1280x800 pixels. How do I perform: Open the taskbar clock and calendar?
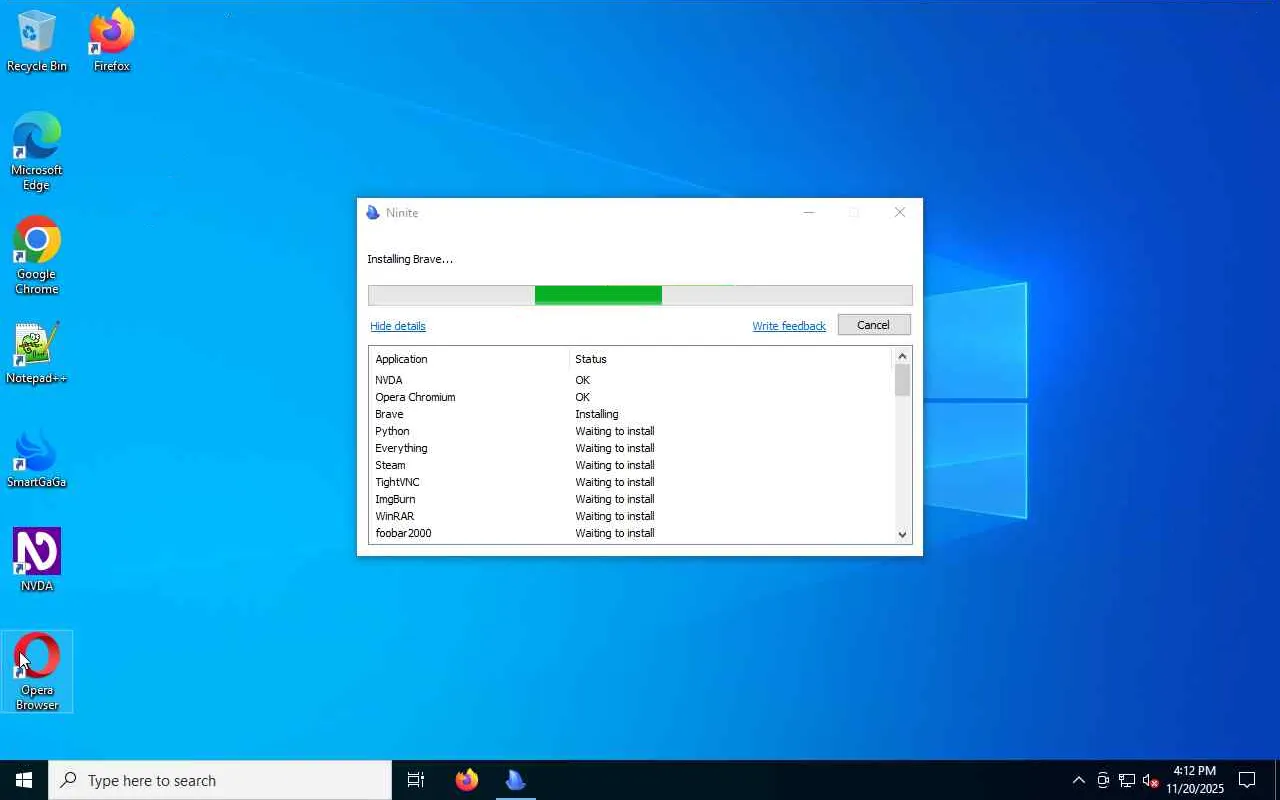point(1195,780)
